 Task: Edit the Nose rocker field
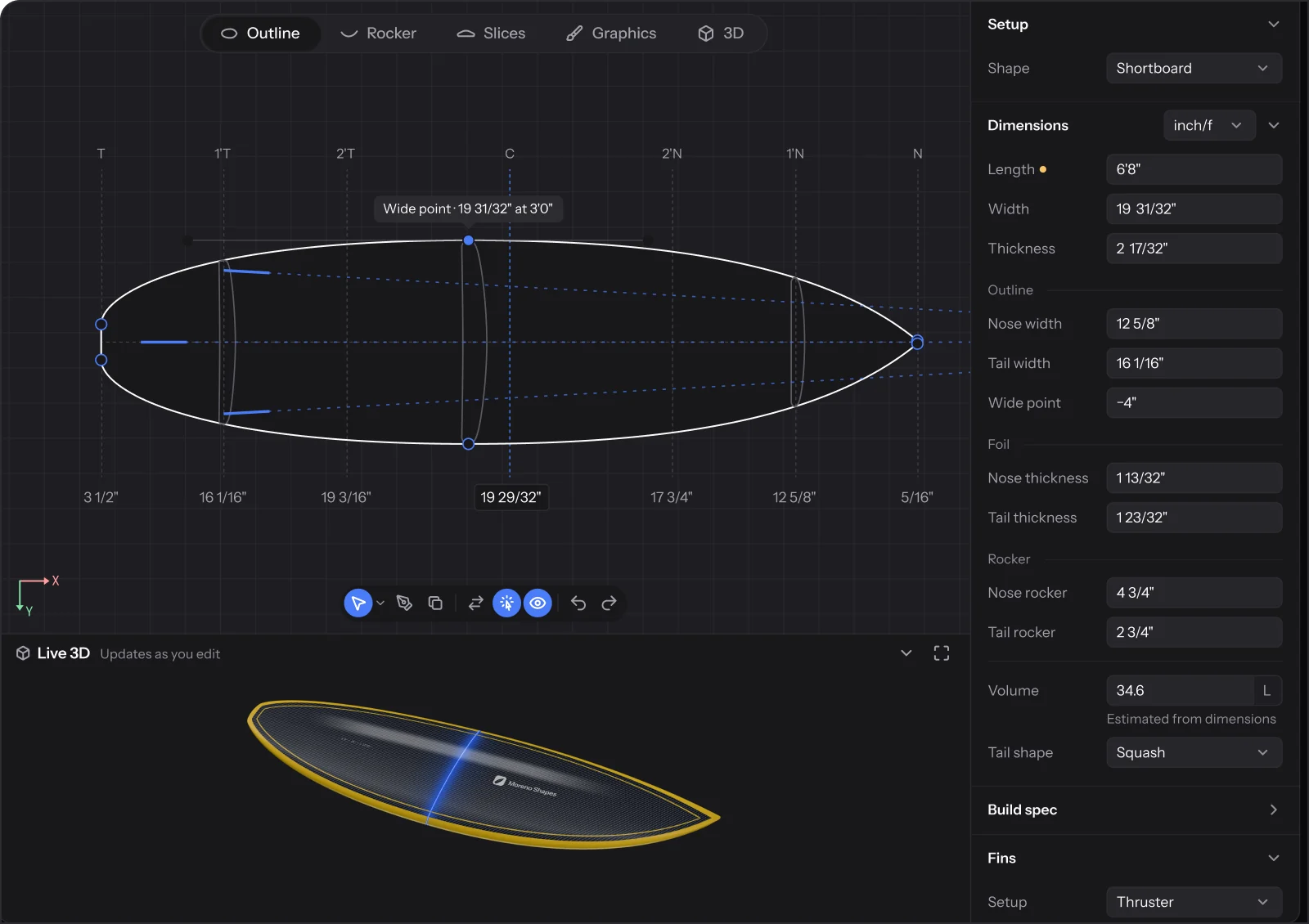pyautogui.click(x=1194, y=593)
